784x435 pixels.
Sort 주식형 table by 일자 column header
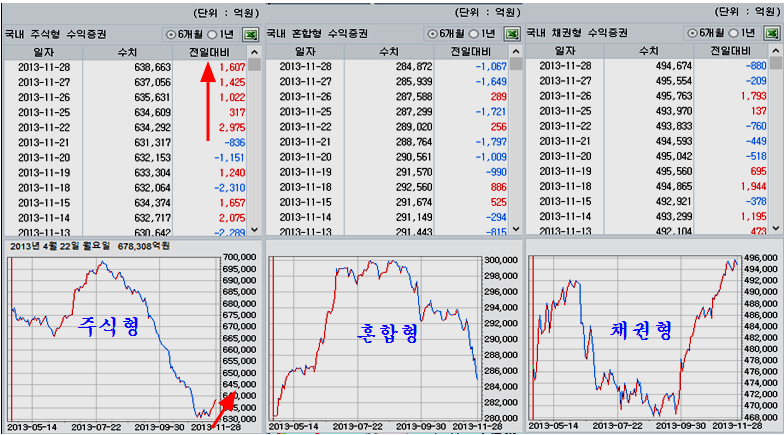coord(43,50)
